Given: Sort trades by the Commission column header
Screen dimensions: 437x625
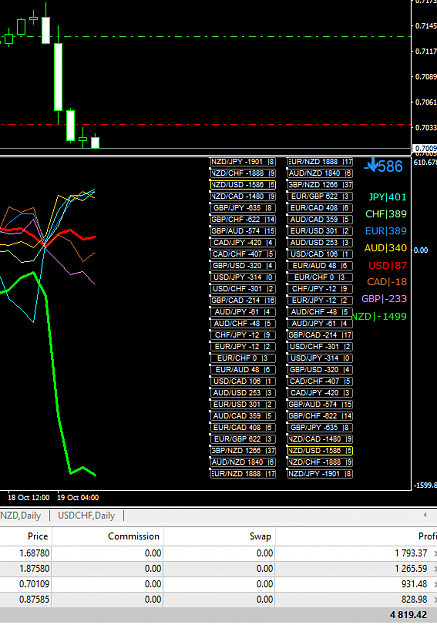Looking at the screenshot, I should tap(108, 537).
